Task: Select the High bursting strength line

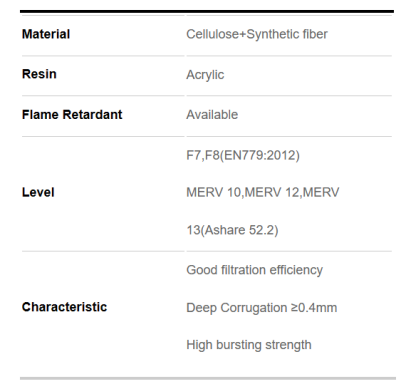Action: point(249,345)
